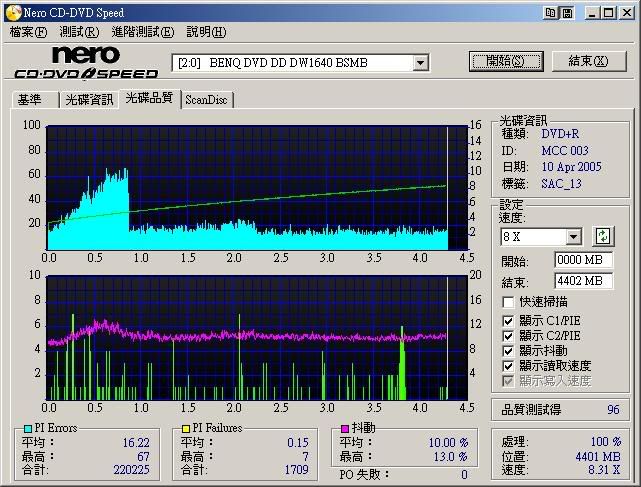641x487 pixels.
Task: Click the PI Failures average value 0.15
Action: click(298, 442)
